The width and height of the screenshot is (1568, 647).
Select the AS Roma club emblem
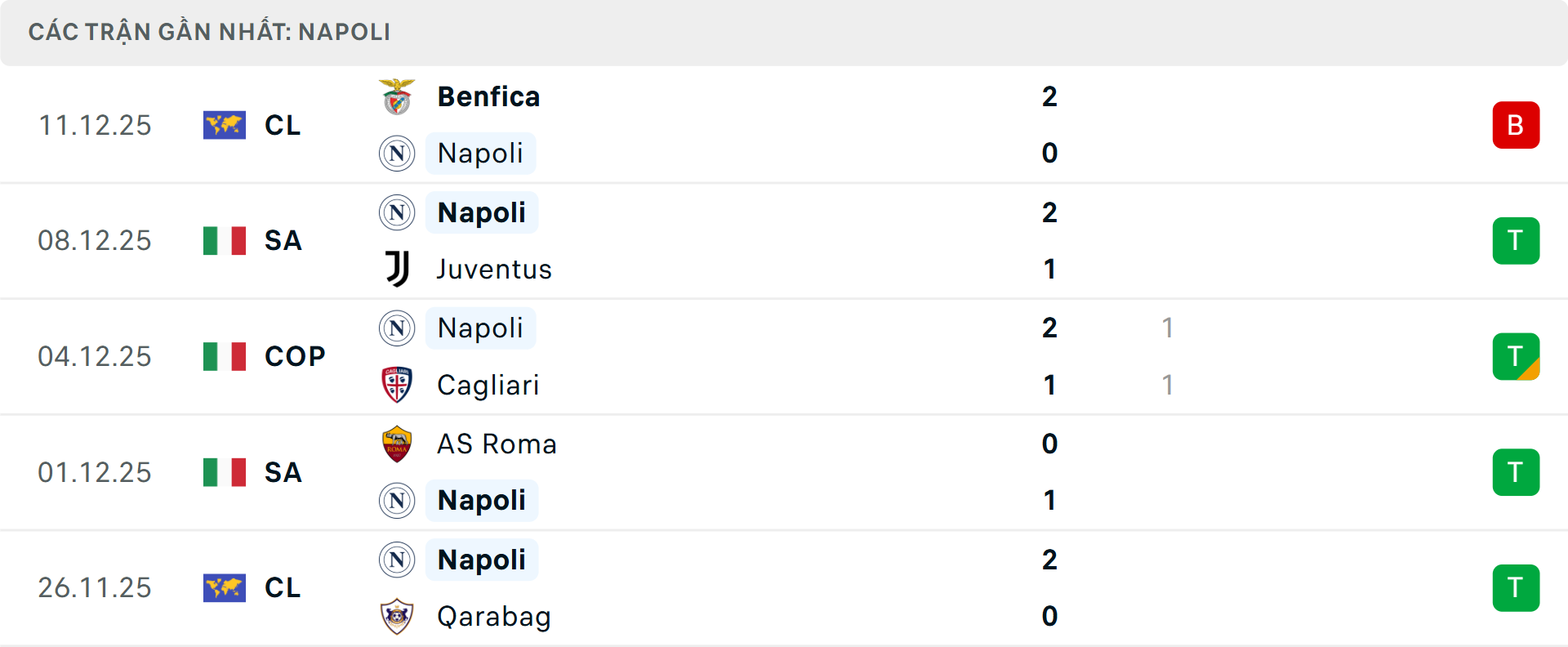pos(397,444)
